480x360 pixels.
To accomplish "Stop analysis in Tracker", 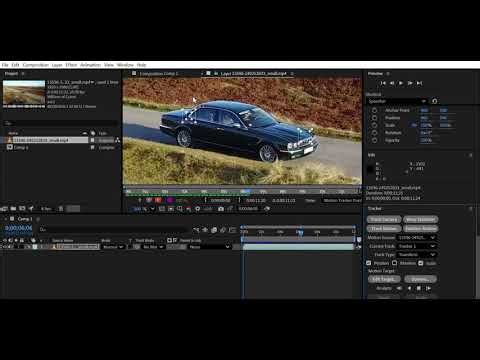I will 419,288.
